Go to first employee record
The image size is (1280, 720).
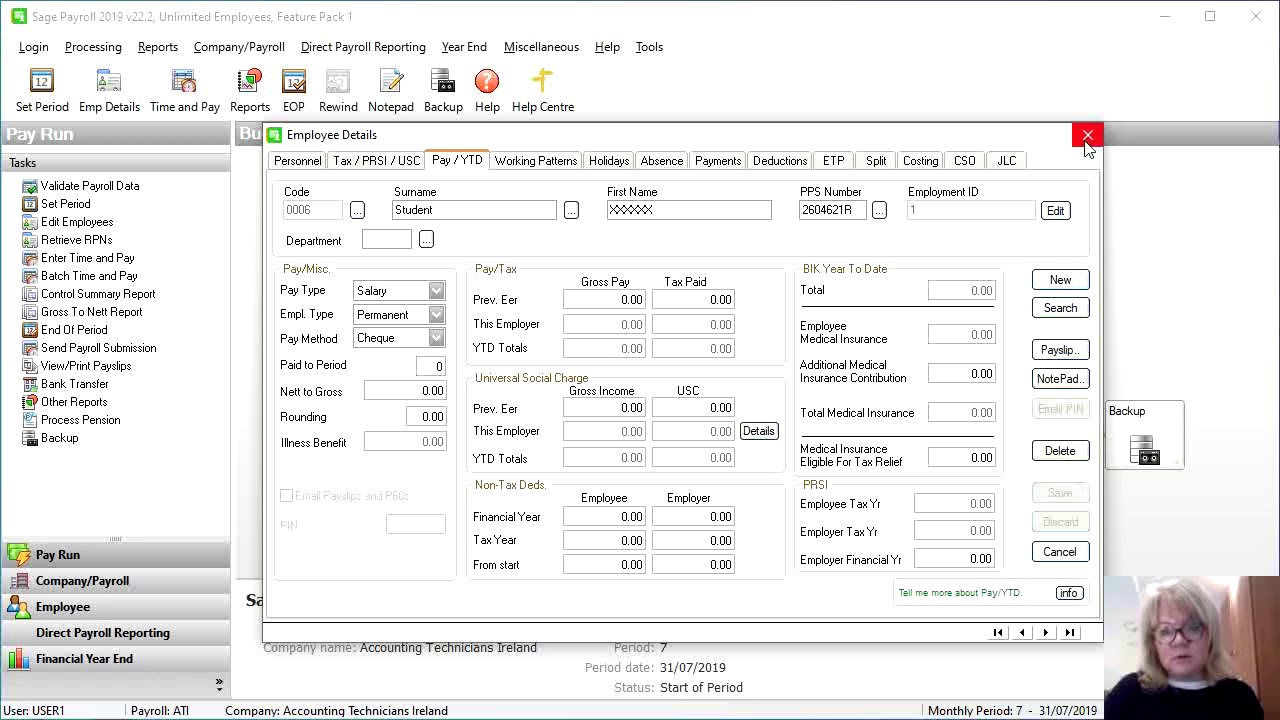pos(997,633)
